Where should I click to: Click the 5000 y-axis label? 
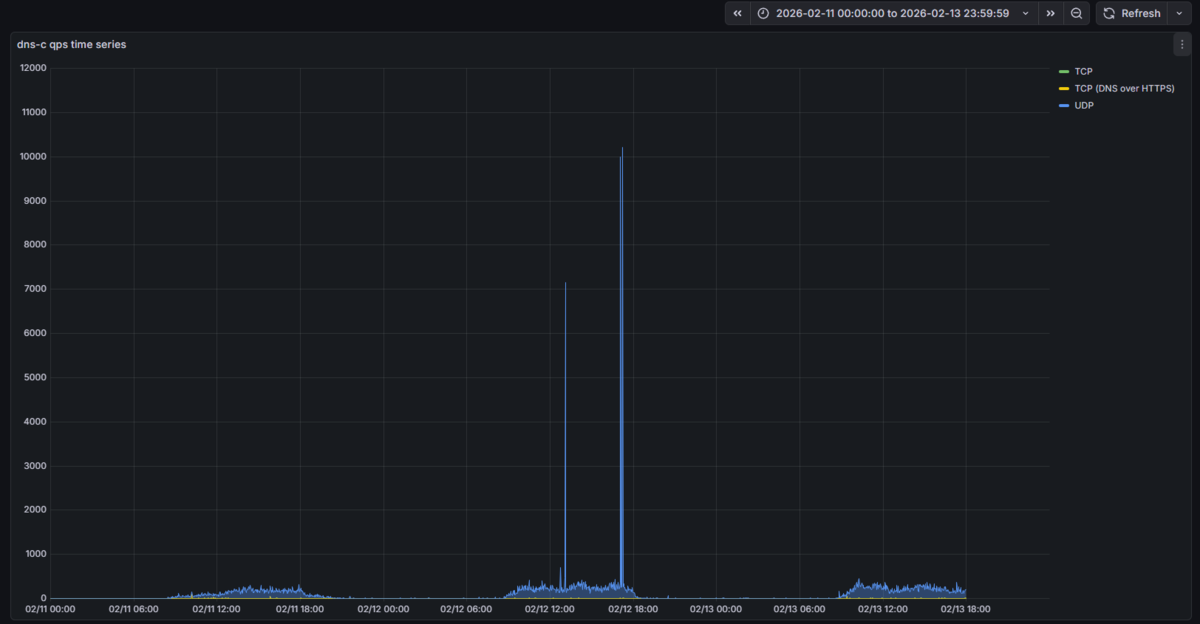click(x=37, y=377)
